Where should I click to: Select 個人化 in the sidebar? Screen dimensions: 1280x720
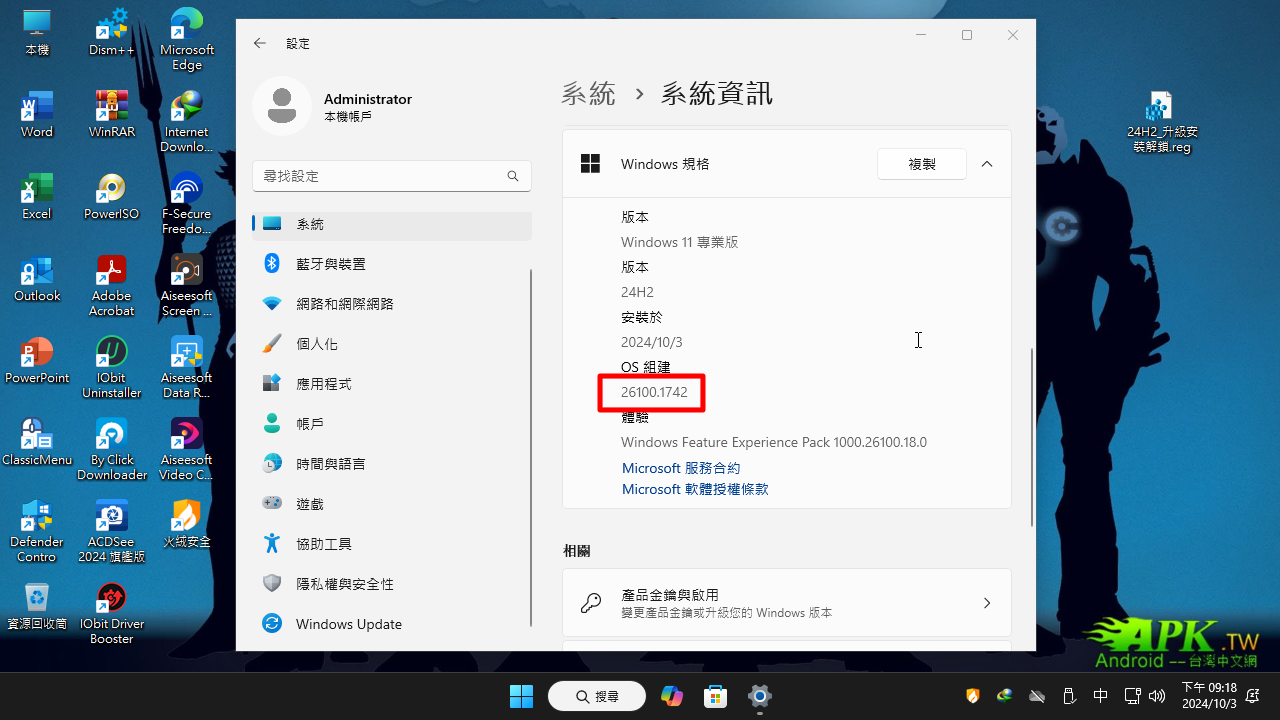[392, 344]
